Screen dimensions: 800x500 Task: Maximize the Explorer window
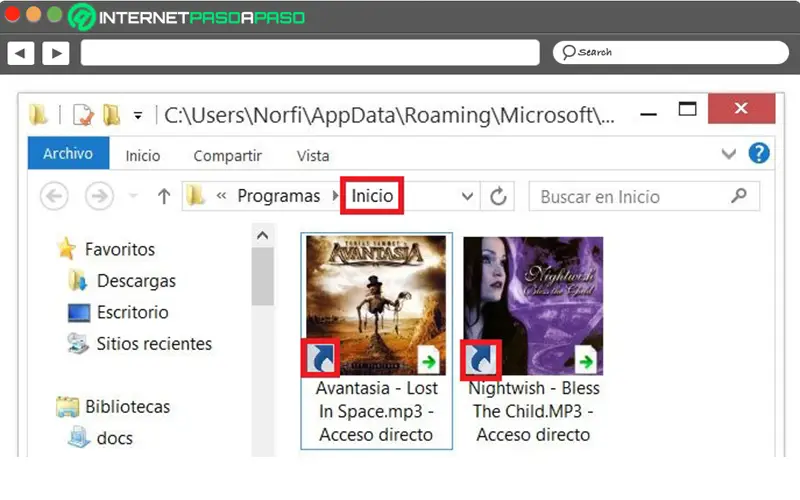pyautogui.click(x=687, y=109)
